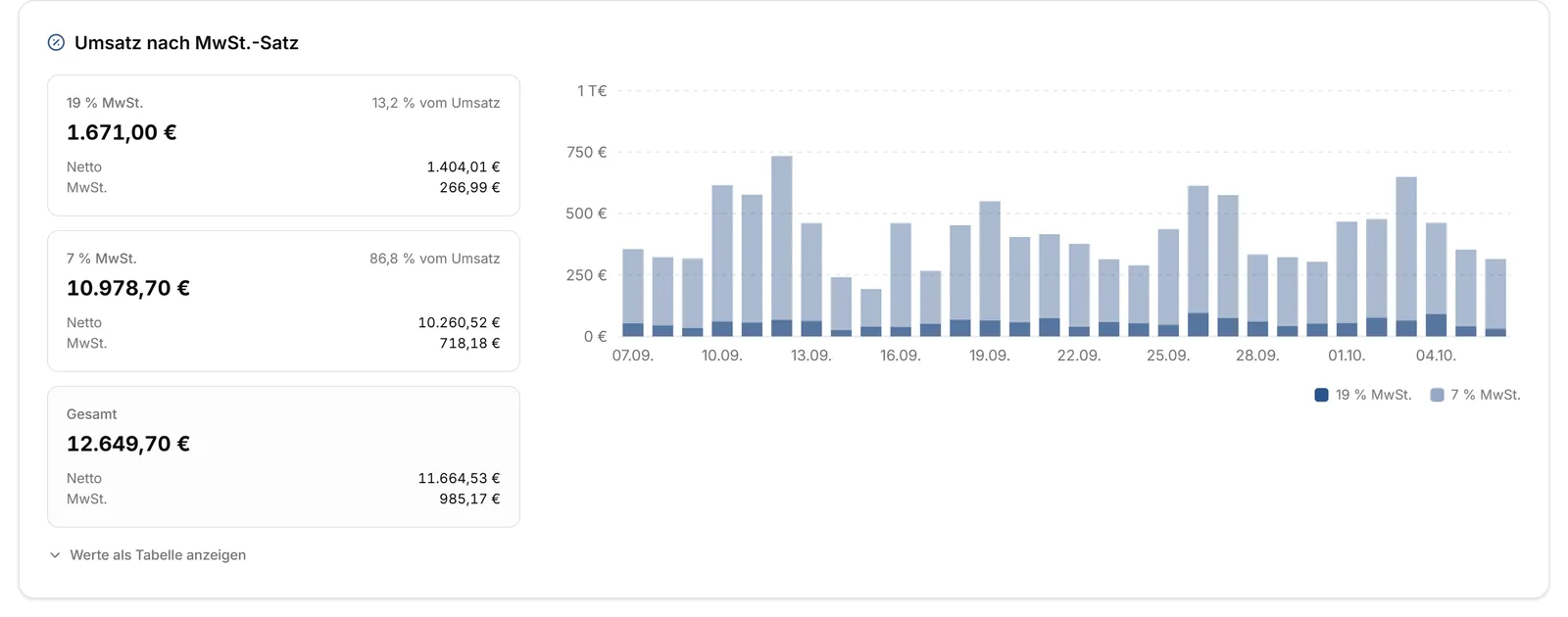Select the 12.649,70 € total amount
The height and width of the screenshot is (617, 1568).
tap(128, 444)
